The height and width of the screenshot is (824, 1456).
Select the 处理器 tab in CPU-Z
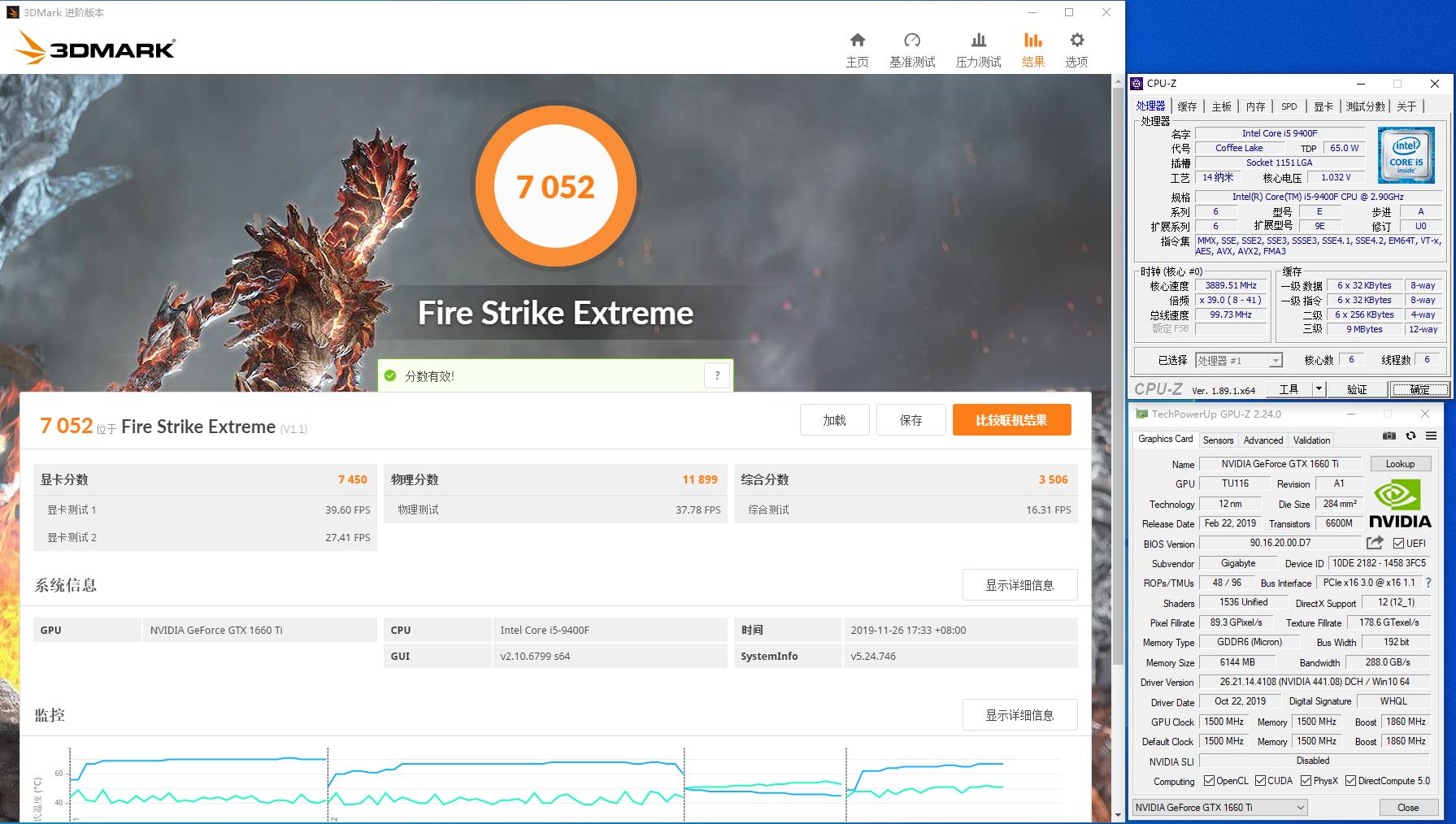tap(1150, 106)
